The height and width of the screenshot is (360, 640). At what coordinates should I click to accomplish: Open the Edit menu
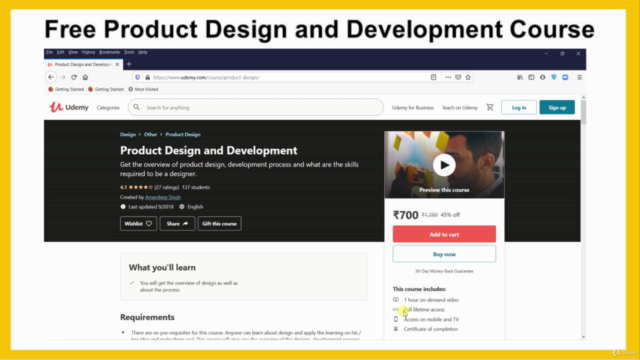[60, 52]
